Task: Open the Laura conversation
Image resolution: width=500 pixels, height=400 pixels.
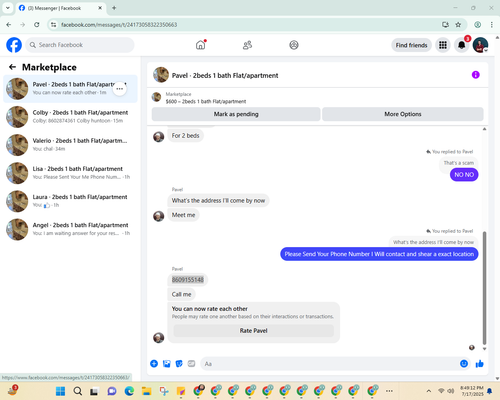Action: [x=70, y=201]
